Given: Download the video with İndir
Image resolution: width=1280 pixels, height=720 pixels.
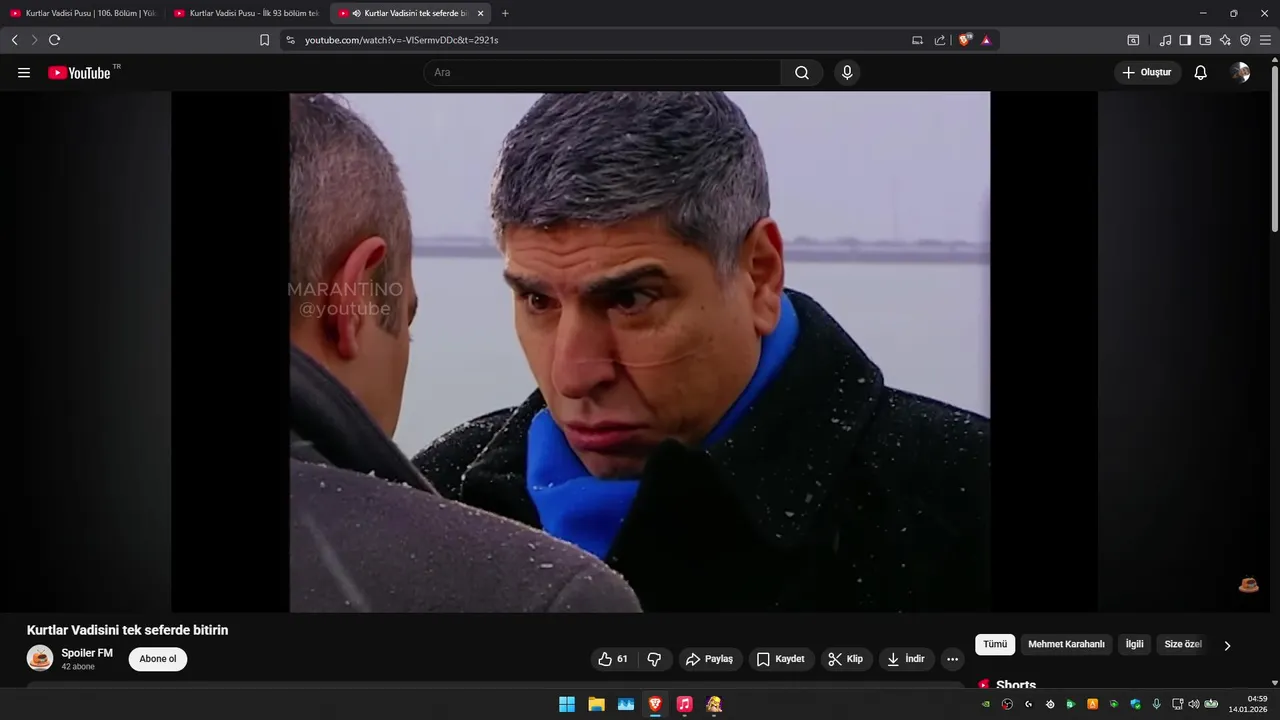Looking at the screenshot, I should (x=907, y=659).
